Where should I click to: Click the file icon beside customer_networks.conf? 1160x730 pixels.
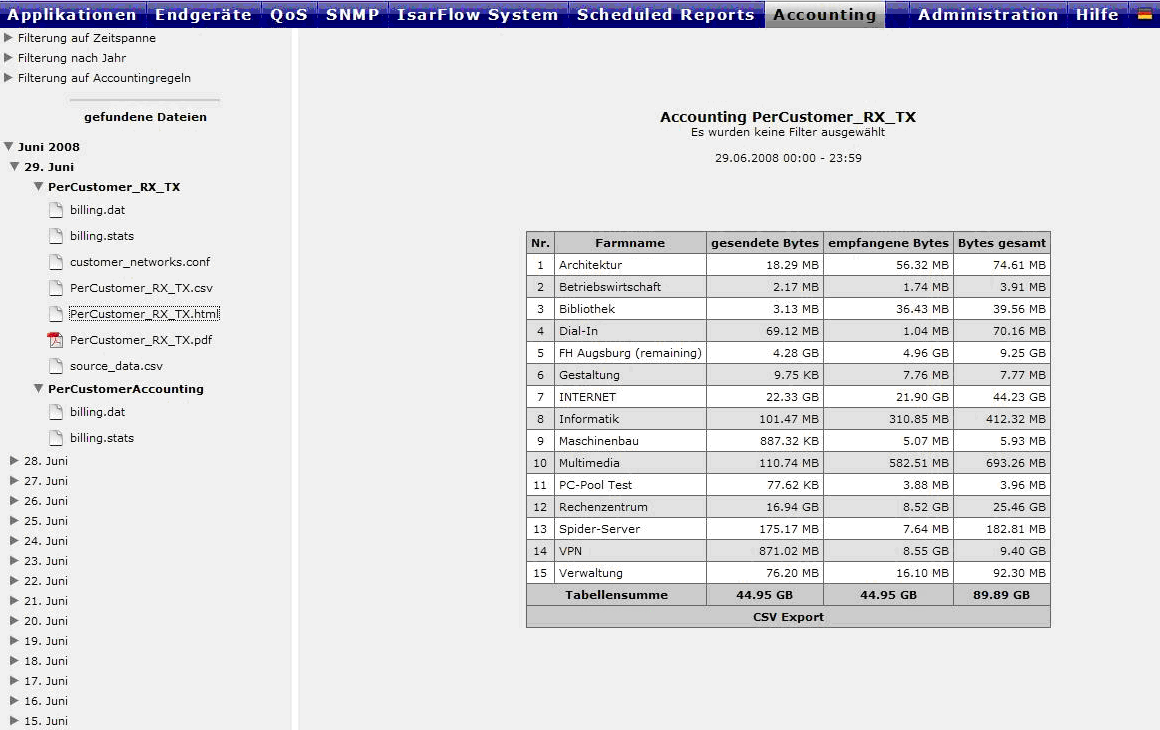coord(56,262)
